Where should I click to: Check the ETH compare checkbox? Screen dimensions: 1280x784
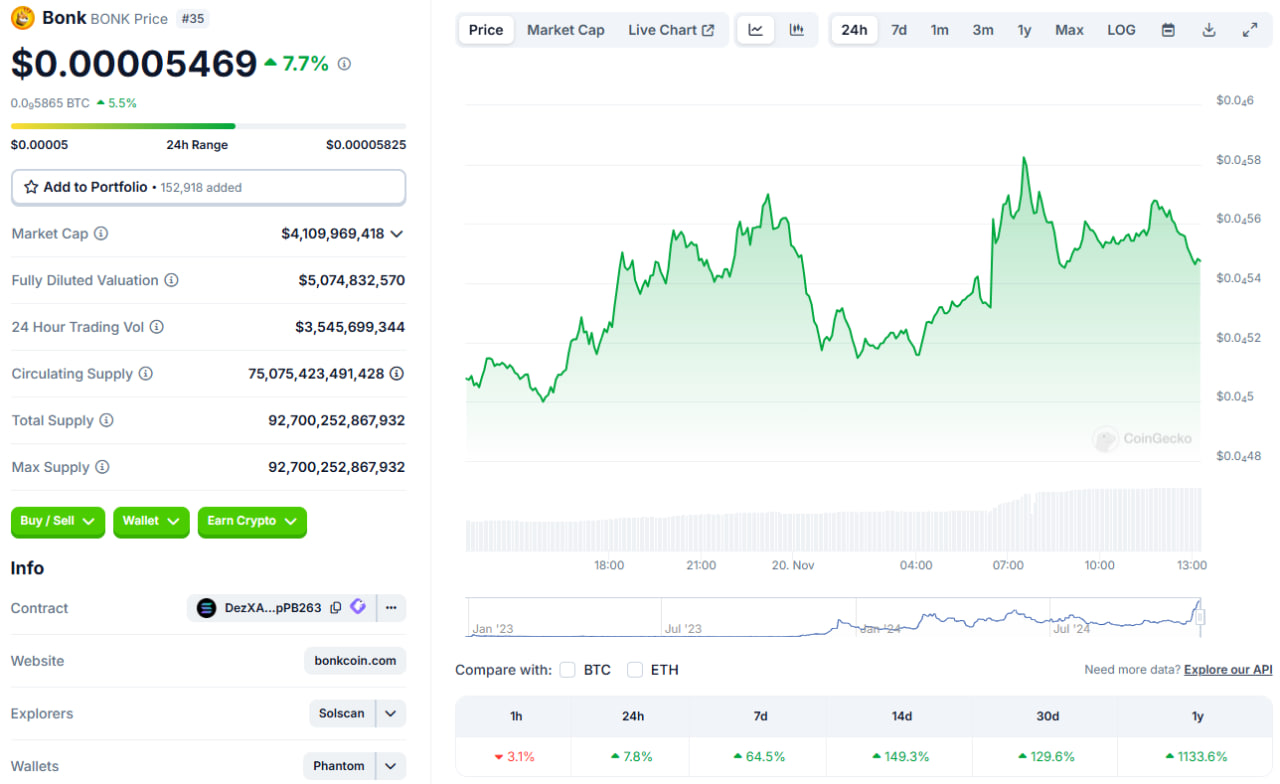[635, 670]
